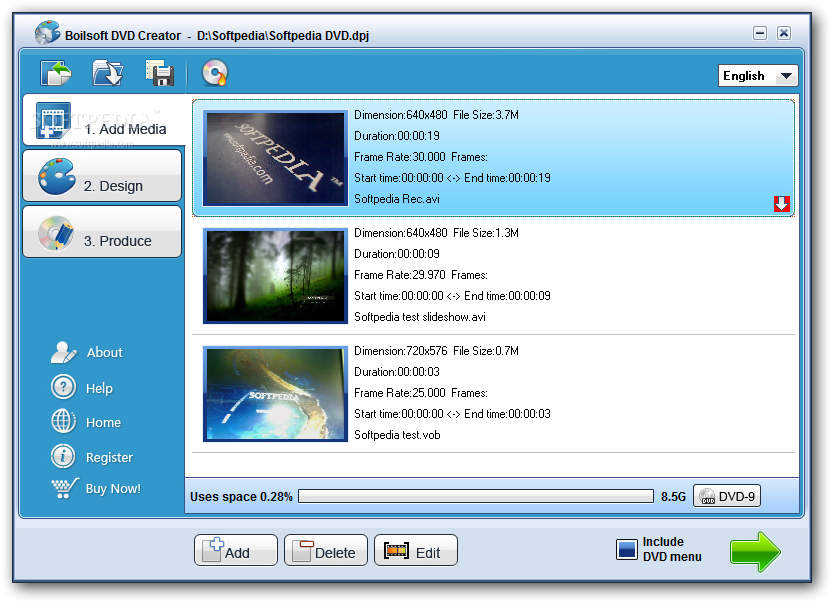Toggle the Include DVD menu checkbox

coord(627,549)
